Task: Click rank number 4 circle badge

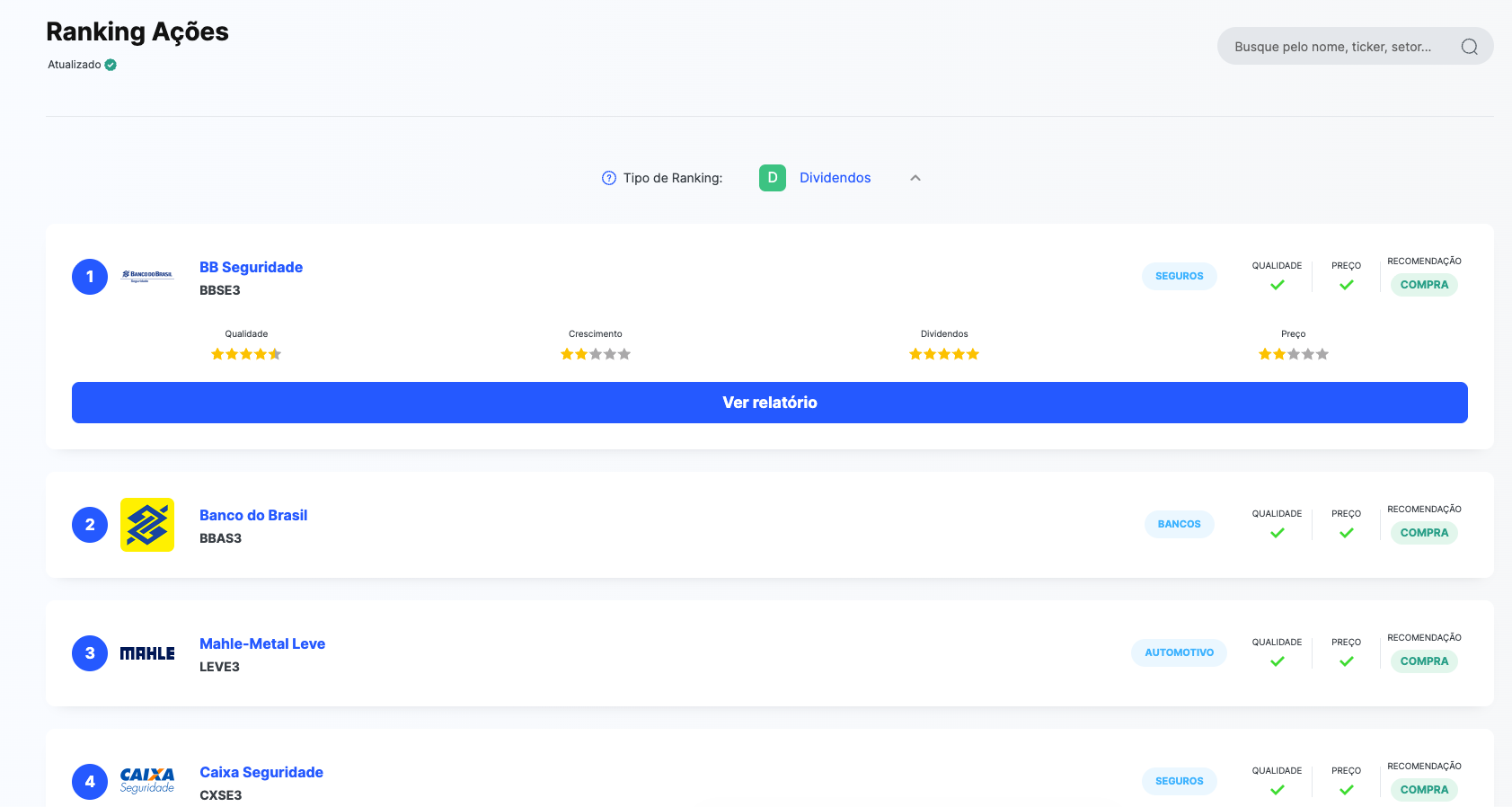Action: click(x=90, y=782)
